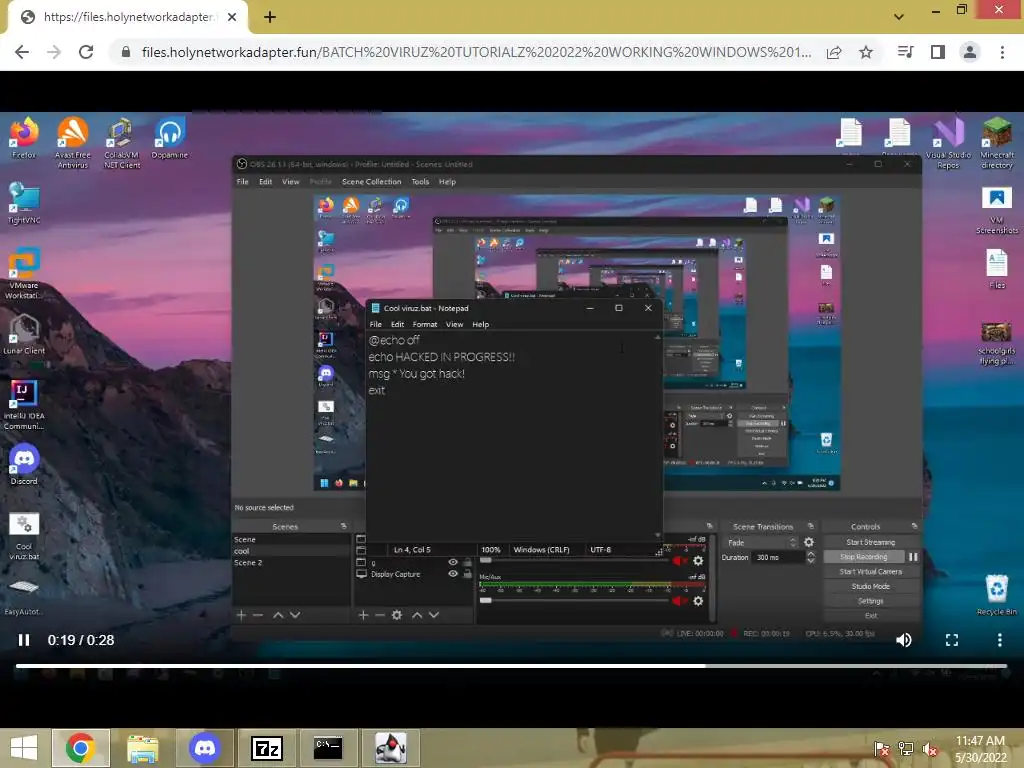Click the Firefox desktop icon in the video
This screenshot has width=1024, height=768.
pos(24,138)
